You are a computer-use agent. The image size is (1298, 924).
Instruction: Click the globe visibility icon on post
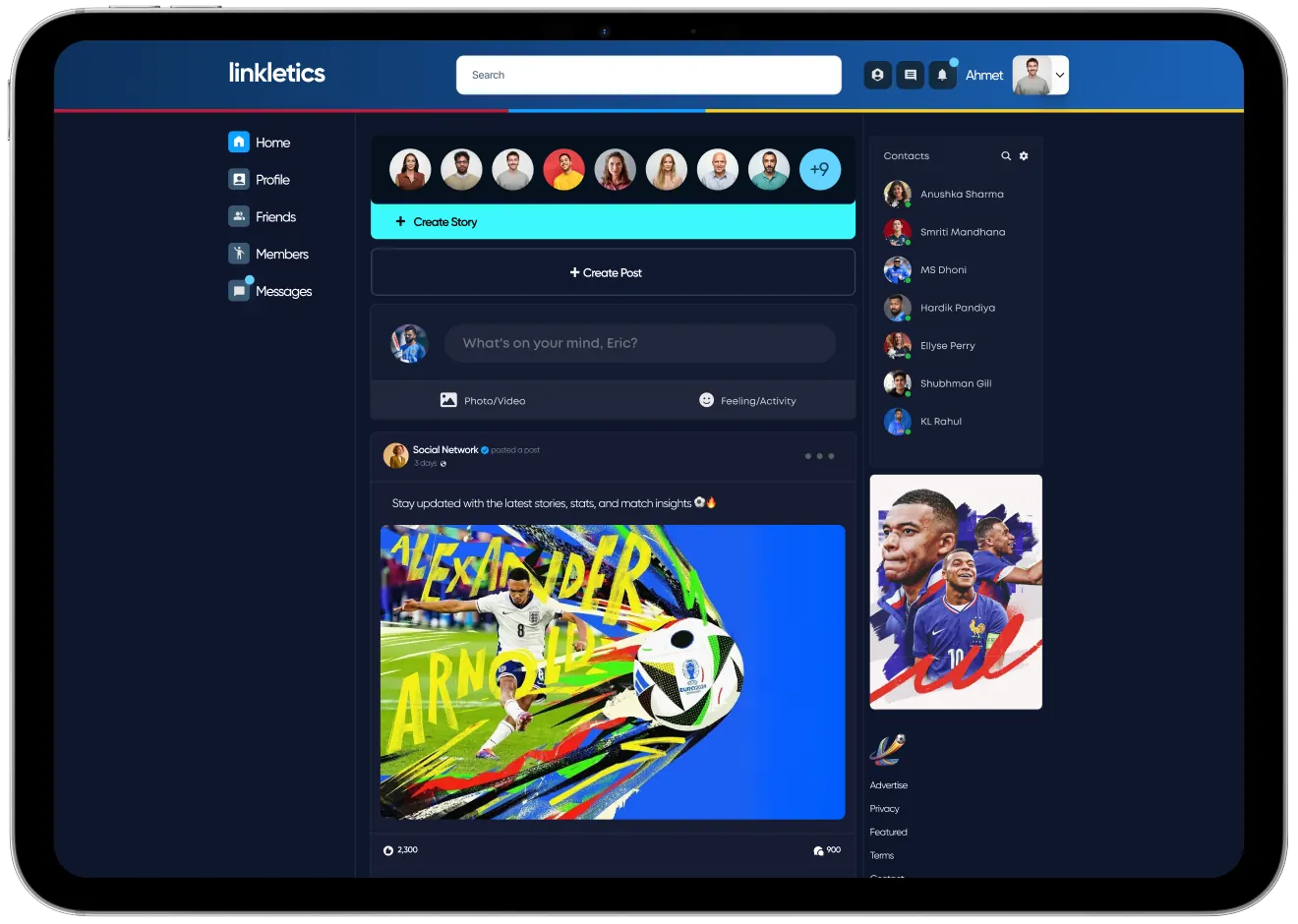[443, 464]
